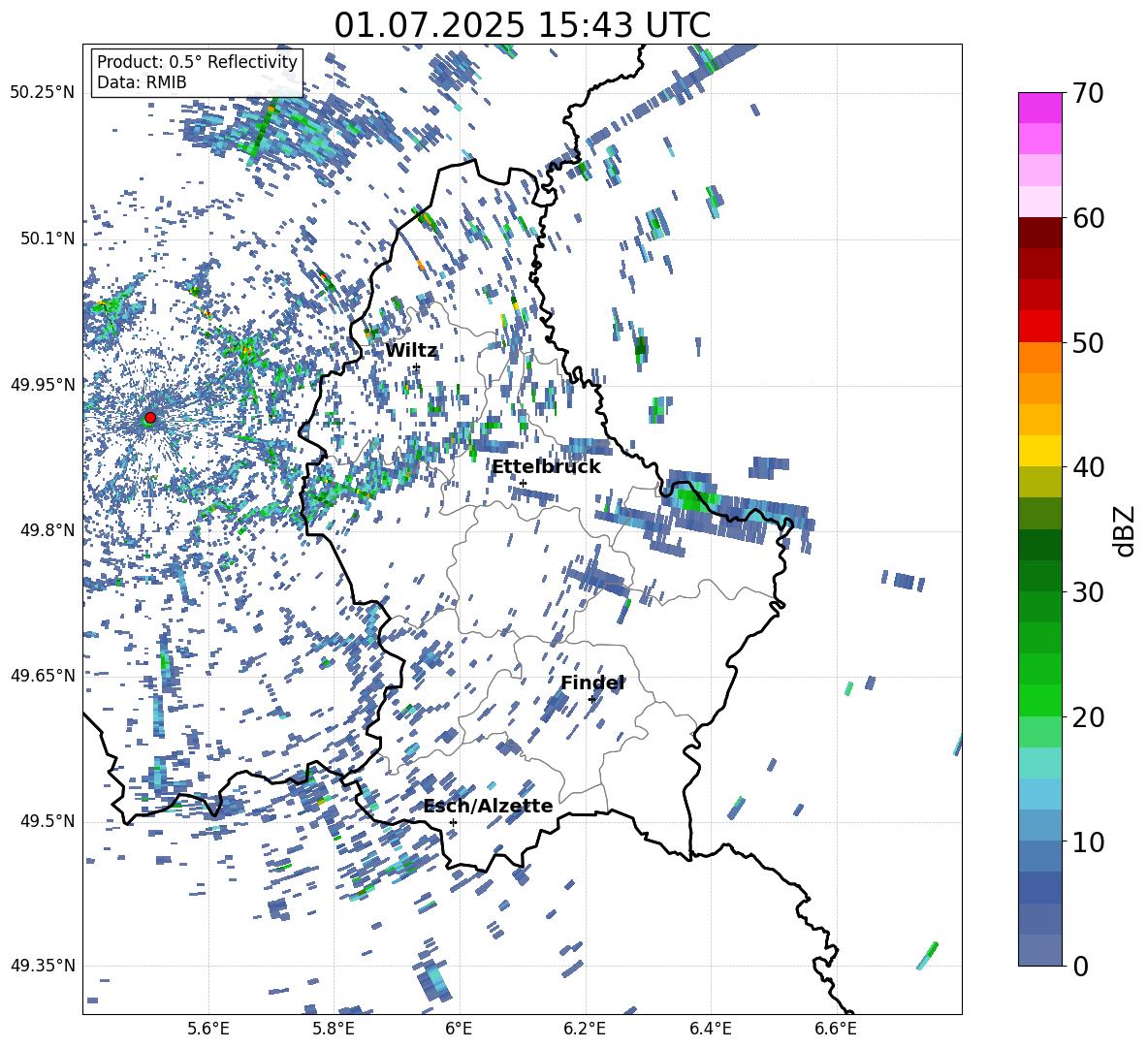Image resolution: width=1148 pixels, height=1048 pixels.
Task: Click the 50 tick on colorbar
Action: pos(1088,343)
